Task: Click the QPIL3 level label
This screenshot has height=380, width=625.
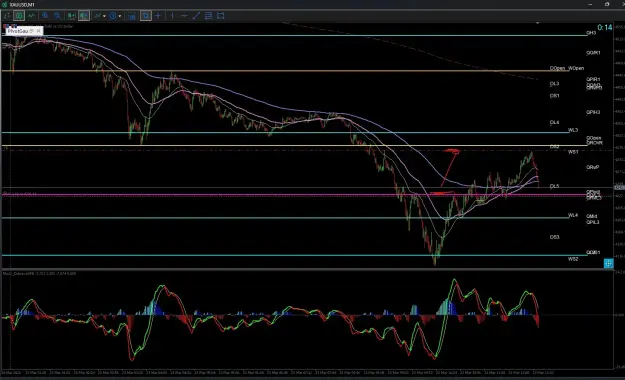Action: click(593, 222)
